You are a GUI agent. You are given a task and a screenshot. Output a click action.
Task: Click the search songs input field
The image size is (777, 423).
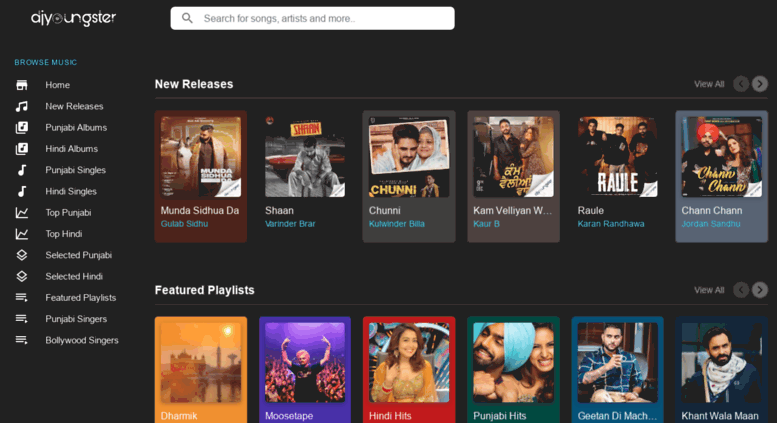point(312,18)
